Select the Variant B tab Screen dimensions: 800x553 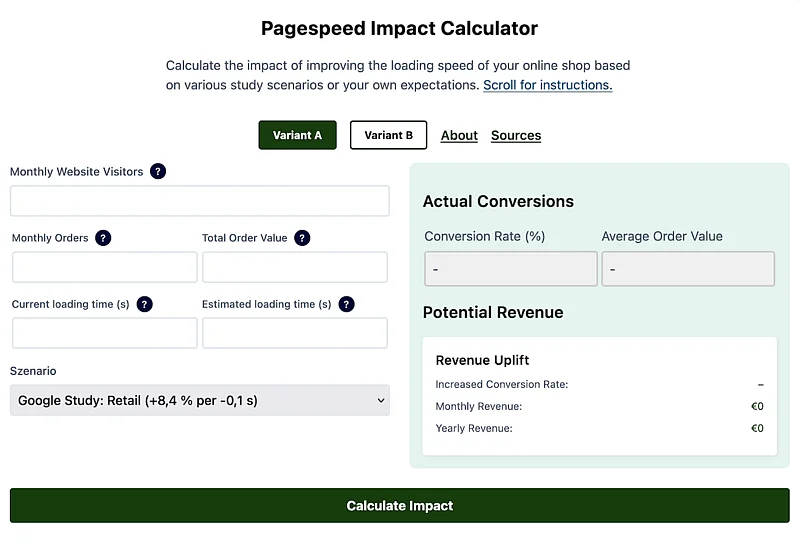388,135
